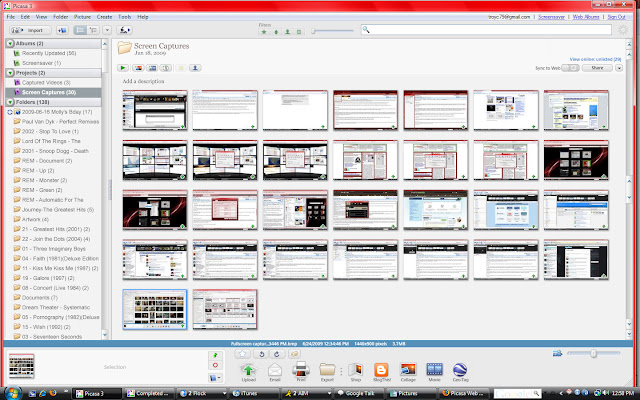This screenshot has height=400, width=640.
Task: Click the Email icon in bottom tray
Action: point(275,371)
